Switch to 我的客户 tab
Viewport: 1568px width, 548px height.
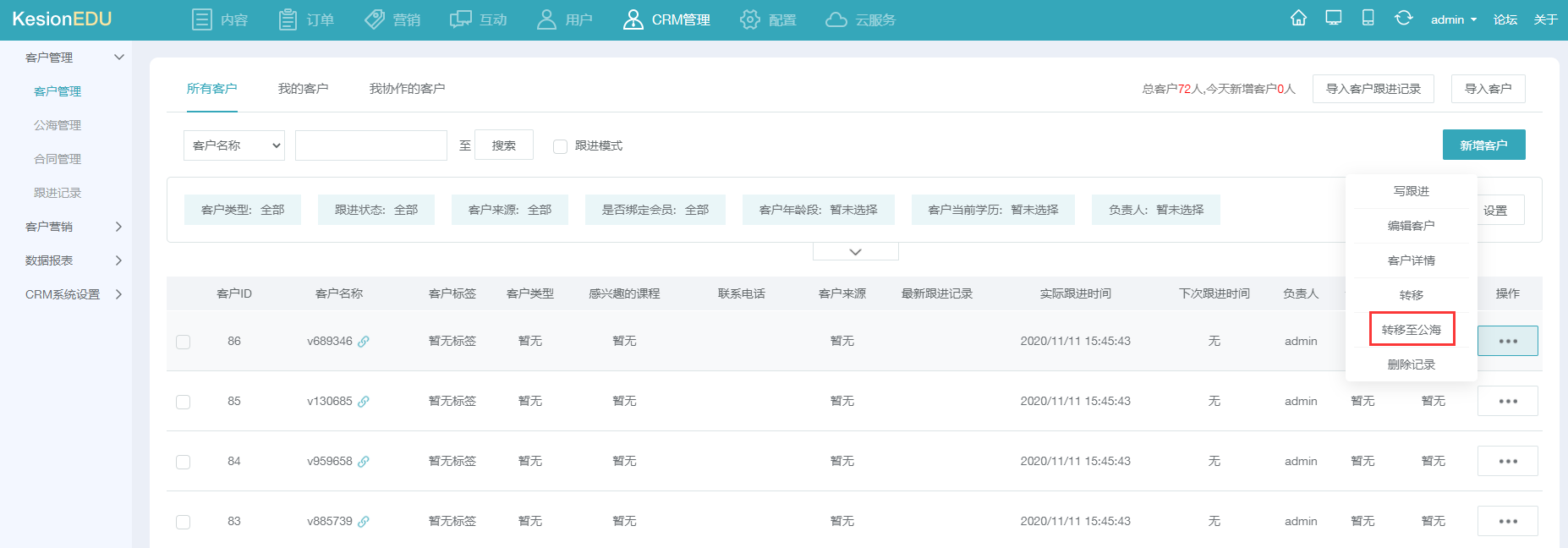[303, 89]
